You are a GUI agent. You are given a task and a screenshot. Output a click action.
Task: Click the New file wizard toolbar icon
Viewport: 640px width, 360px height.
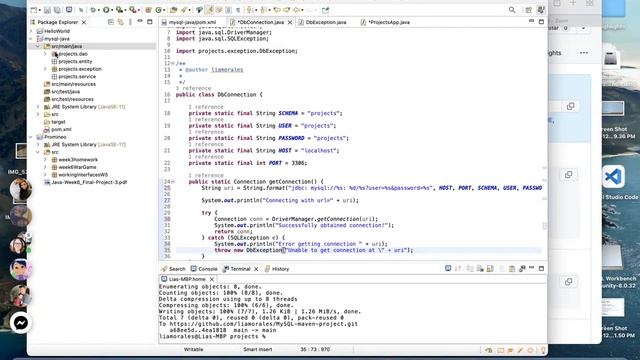click(x=34, y=10)
